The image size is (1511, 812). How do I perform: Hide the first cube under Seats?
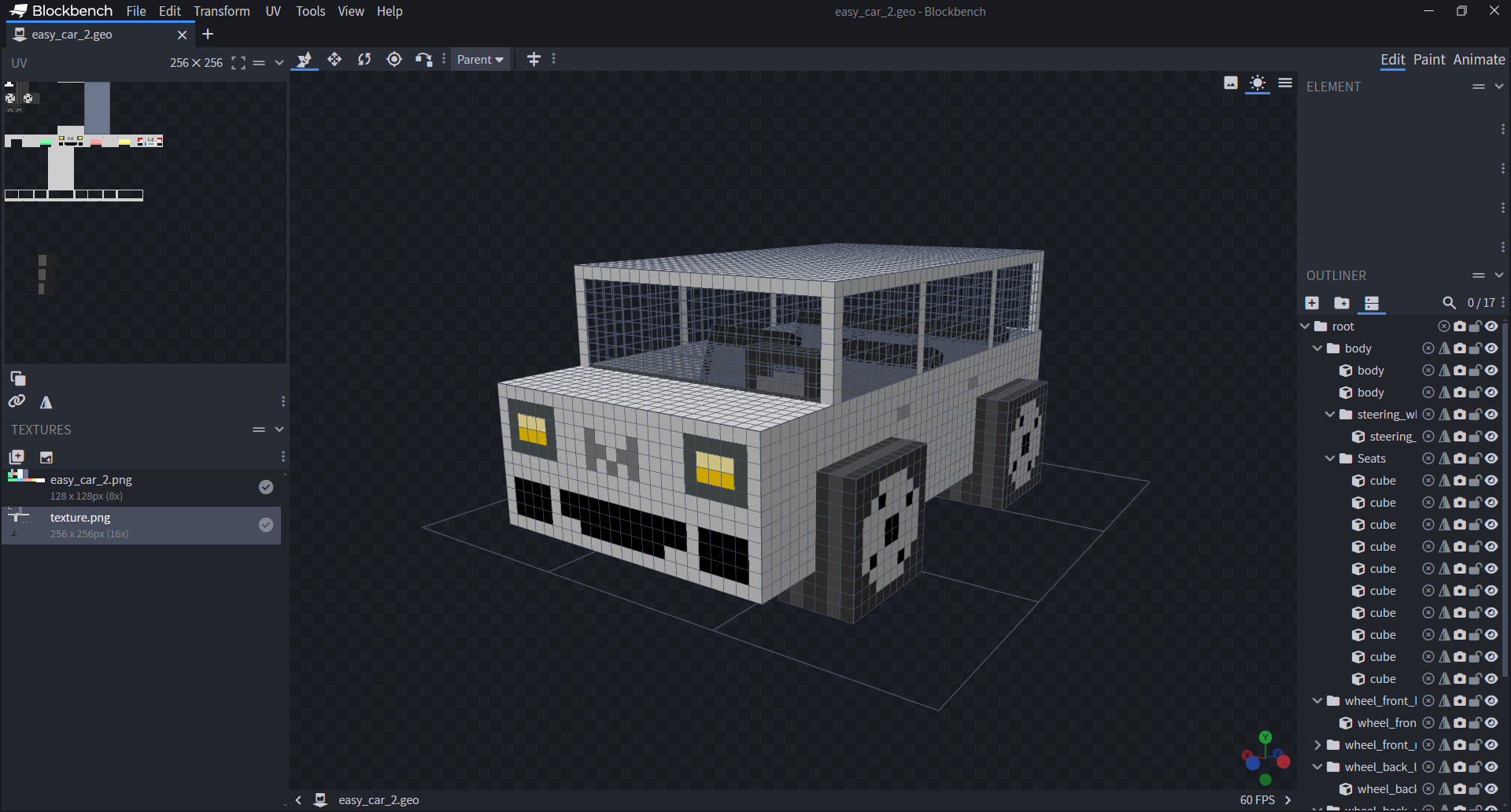coord(1491,481)
